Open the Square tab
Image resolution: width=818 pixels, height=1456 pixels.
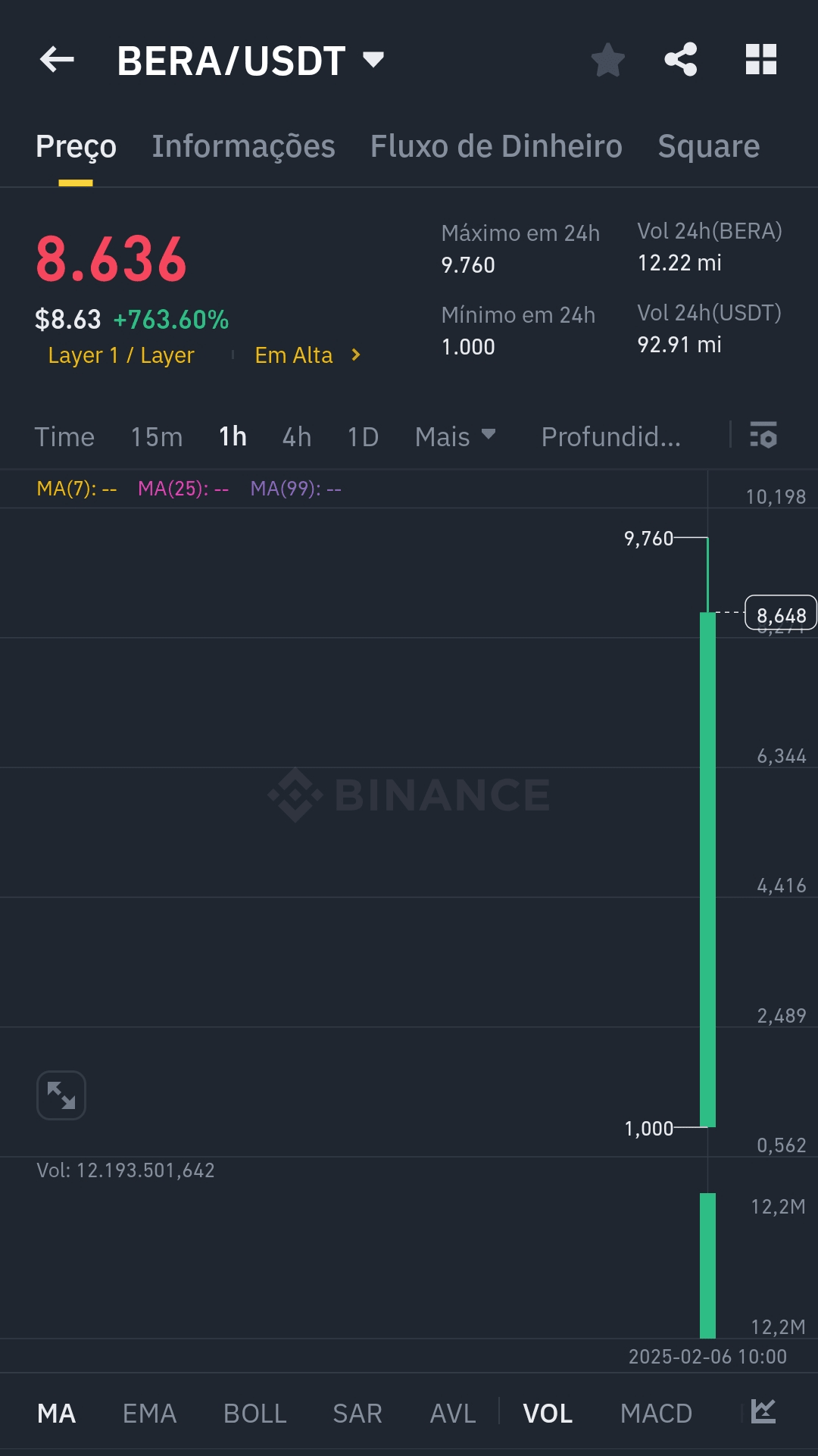tap(708, 147)
